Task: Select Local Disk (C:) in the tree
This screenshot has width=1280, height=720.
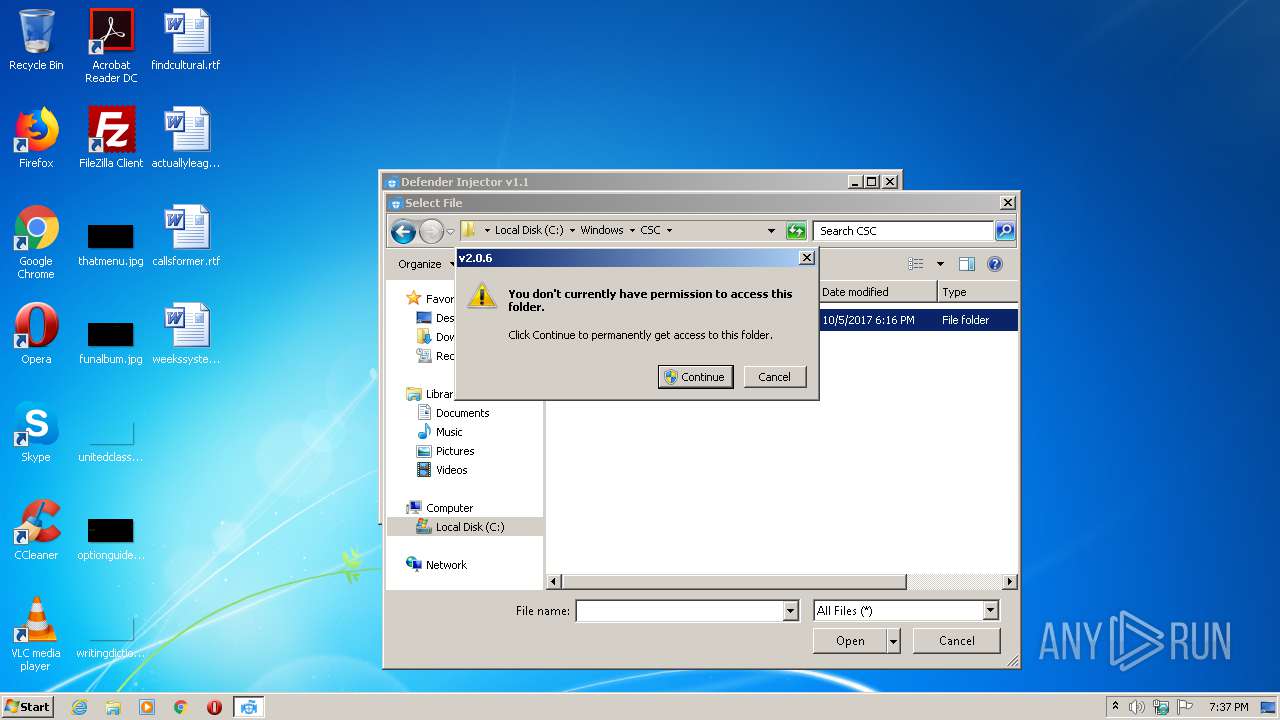Action: [x=470, y=527]
